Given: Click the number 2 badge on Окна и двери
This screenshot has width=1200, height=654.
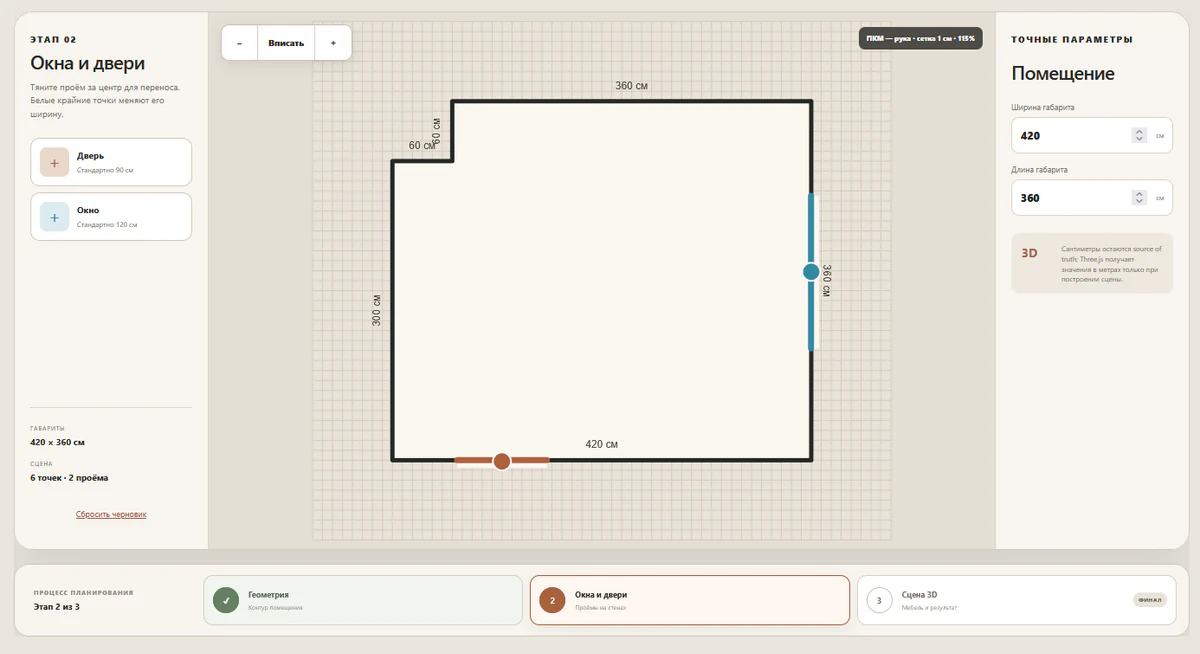Looking at the screenshot, I should (552, 600).
